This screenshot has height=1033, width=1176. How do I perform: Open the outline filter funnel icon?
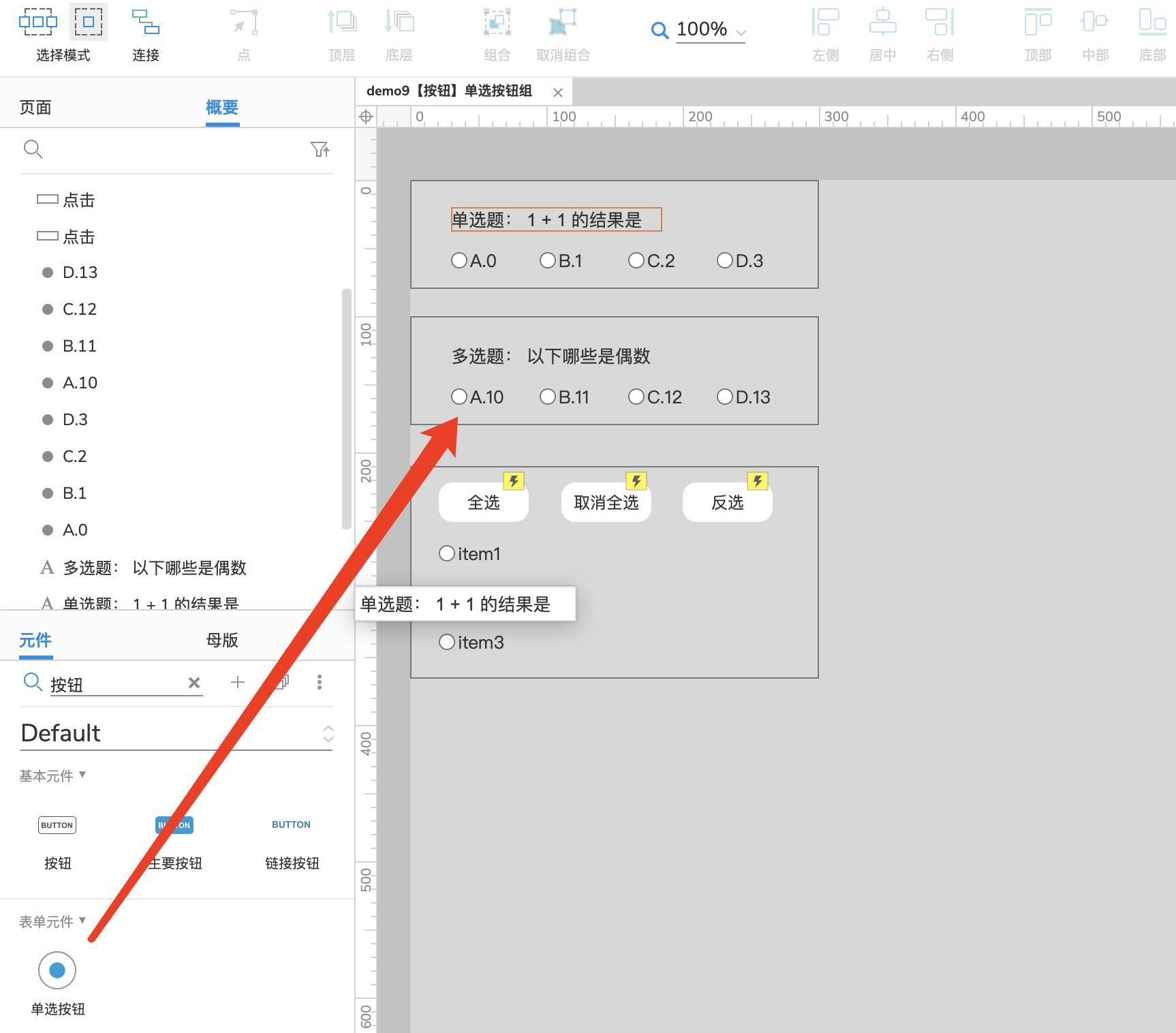click(320, 149)
